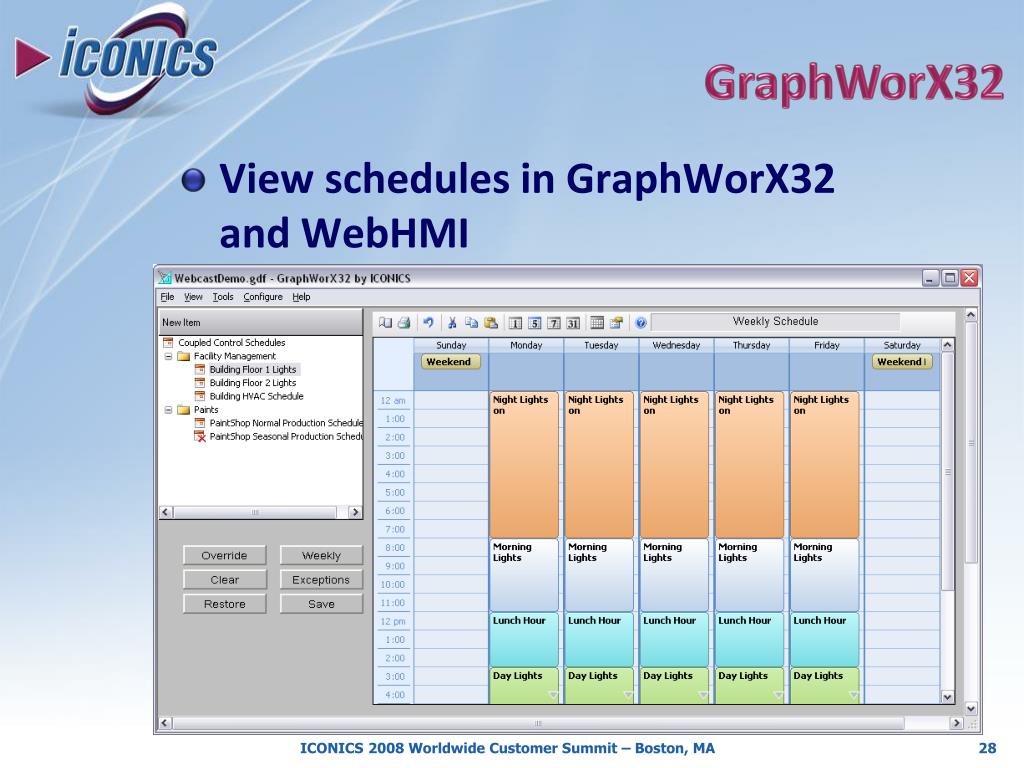The image size is (1024, 768).
Task: Click the Building Floor 2 Lights schedule icon
Action: coord(200,383)
